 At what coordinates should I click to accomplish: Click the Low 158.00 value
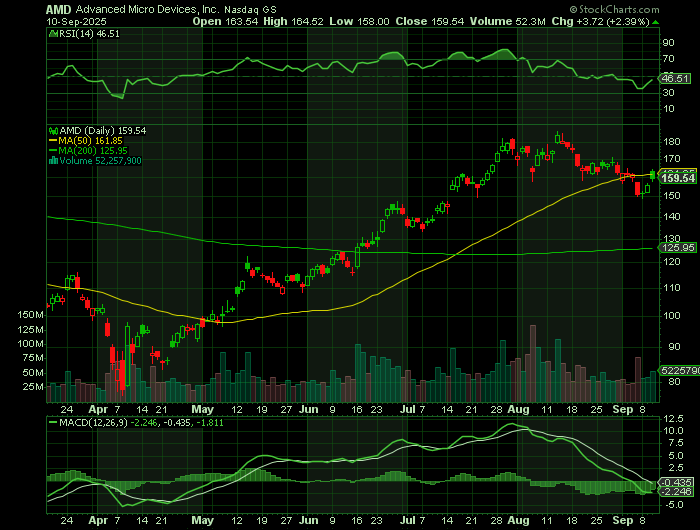click(359, 21)
